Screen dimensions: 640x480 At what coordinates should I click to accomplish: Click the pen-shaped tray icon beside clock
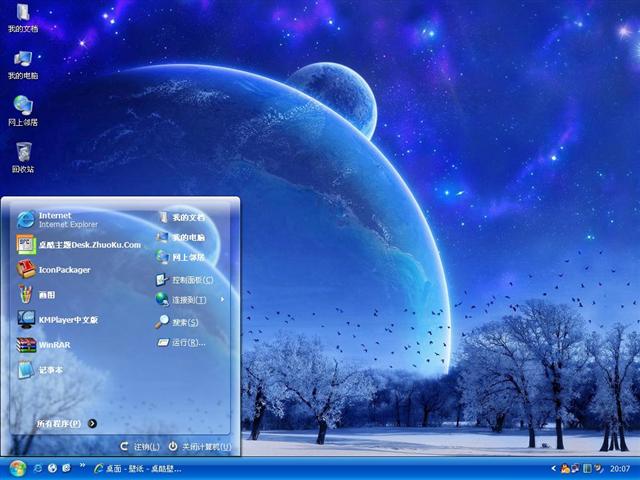click(x=598, y=469)
